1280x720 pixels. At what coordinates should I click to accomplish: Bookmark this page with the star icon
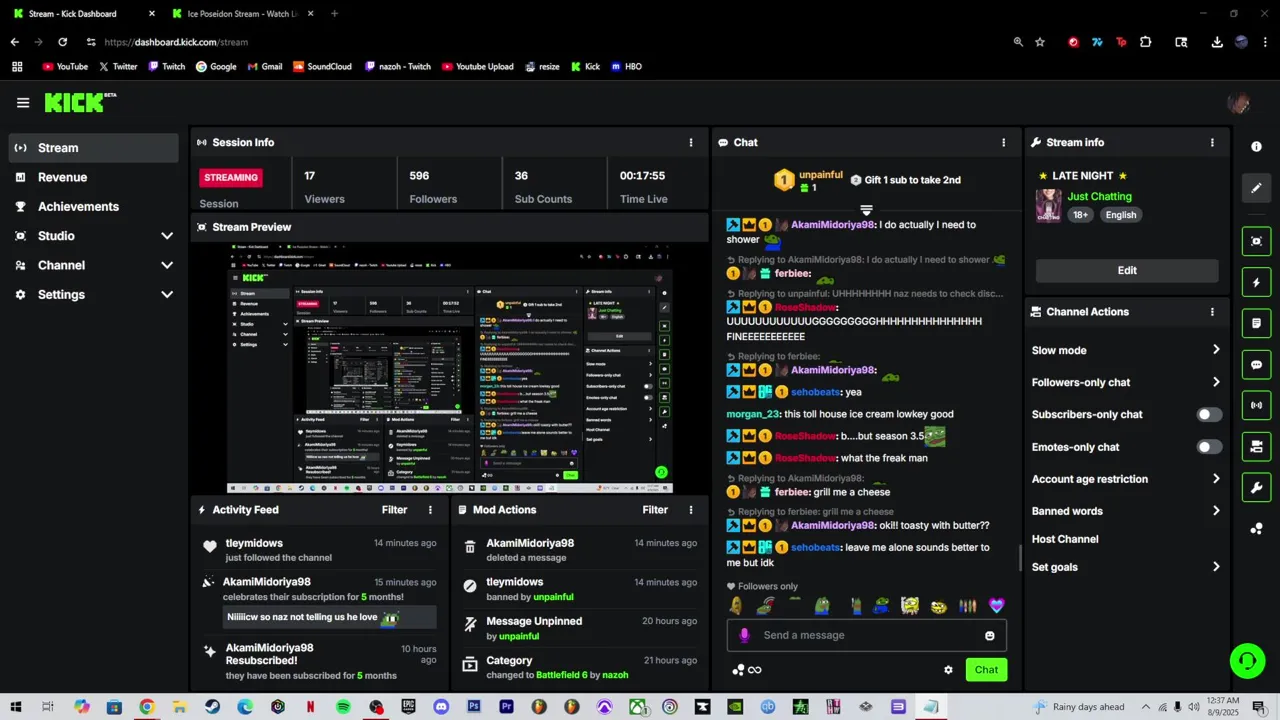coord(1040,42)
